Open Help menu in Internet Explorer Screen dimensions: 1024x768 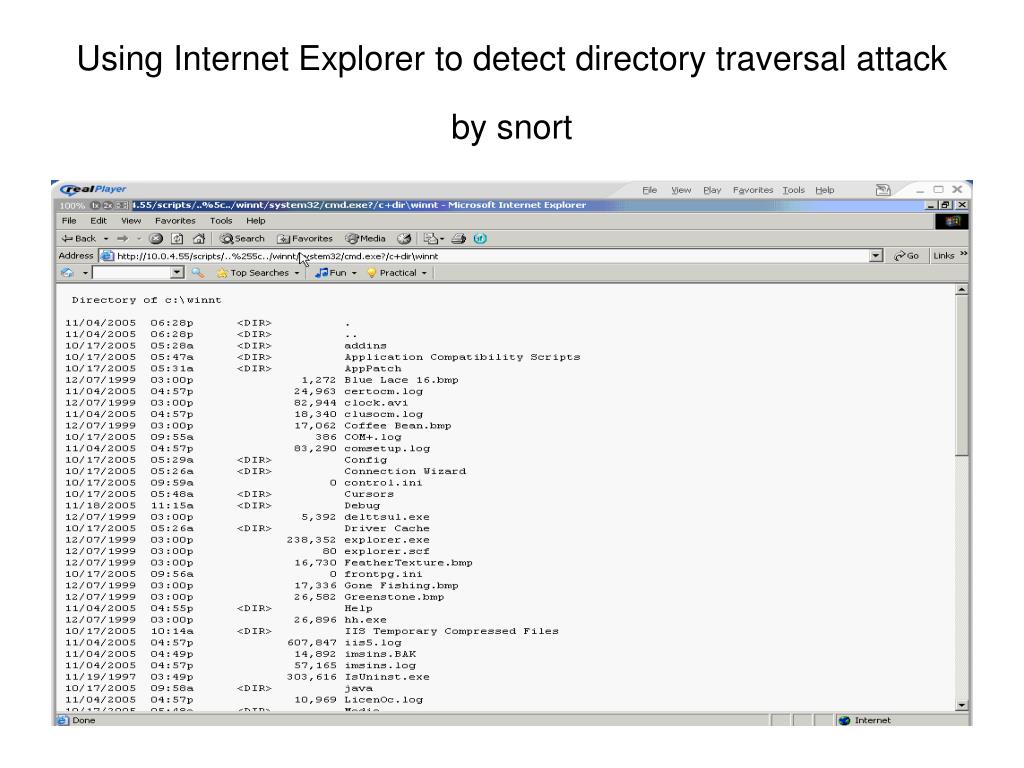pos(255,221)
